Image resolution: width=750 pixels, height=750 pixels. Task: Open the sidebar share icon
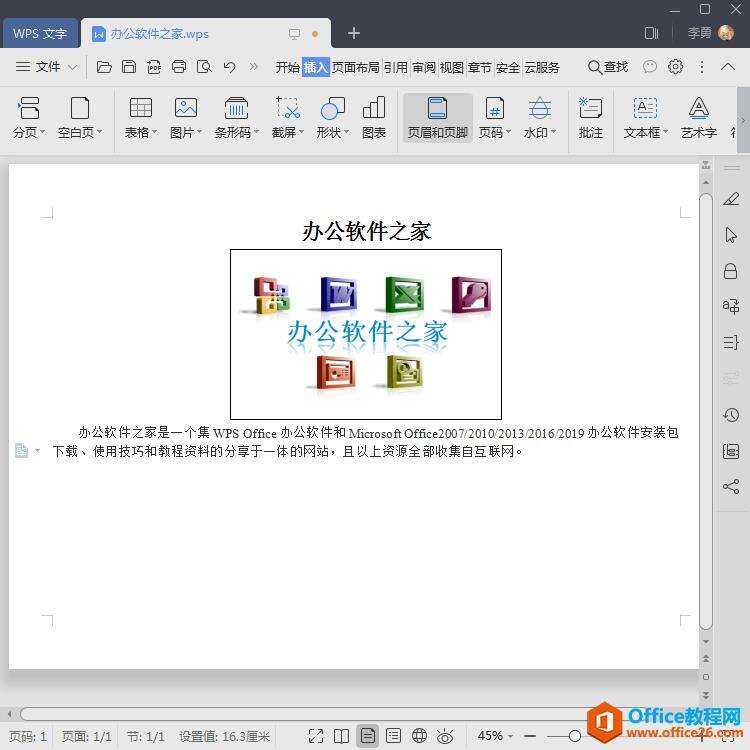tap(731, 486)
